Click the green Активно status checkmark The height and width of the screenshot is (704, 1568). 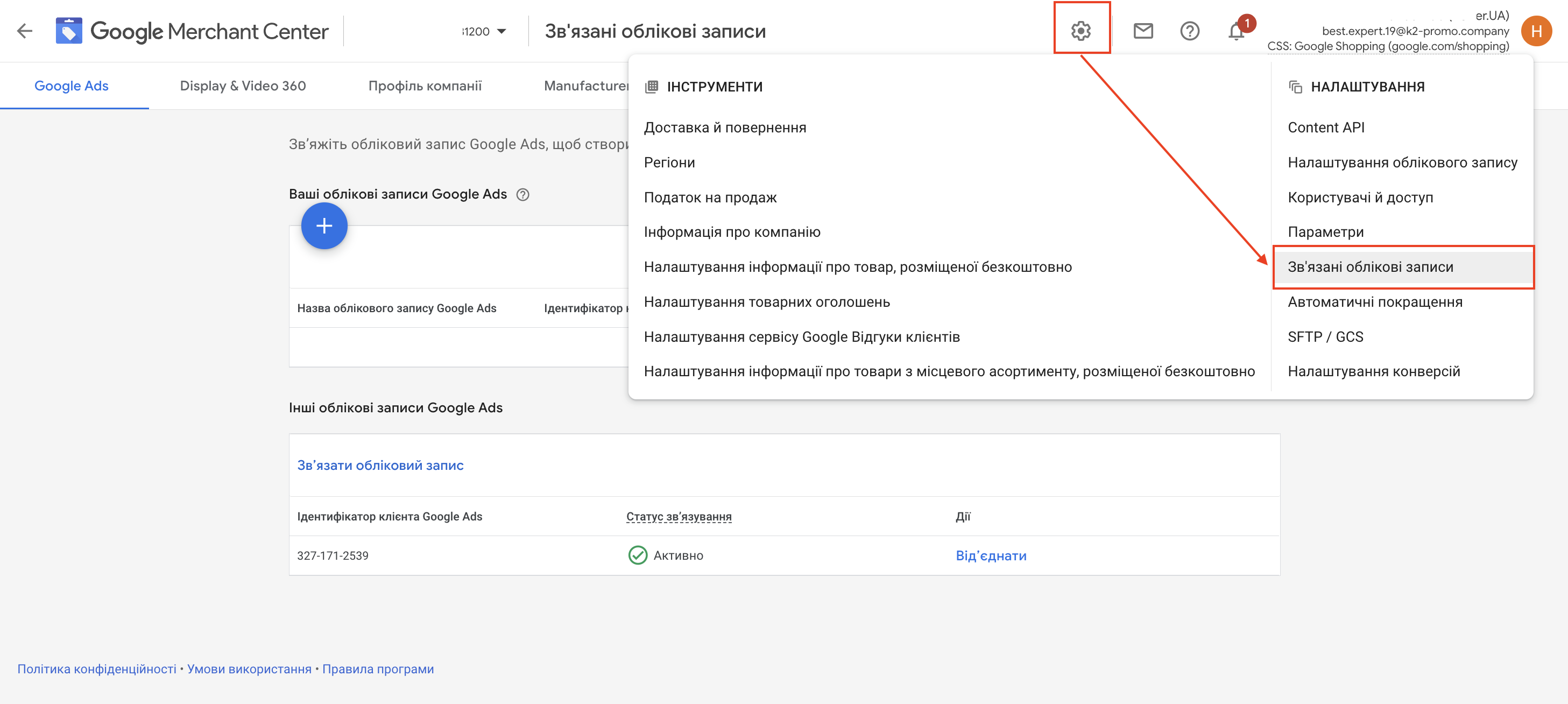637,555
